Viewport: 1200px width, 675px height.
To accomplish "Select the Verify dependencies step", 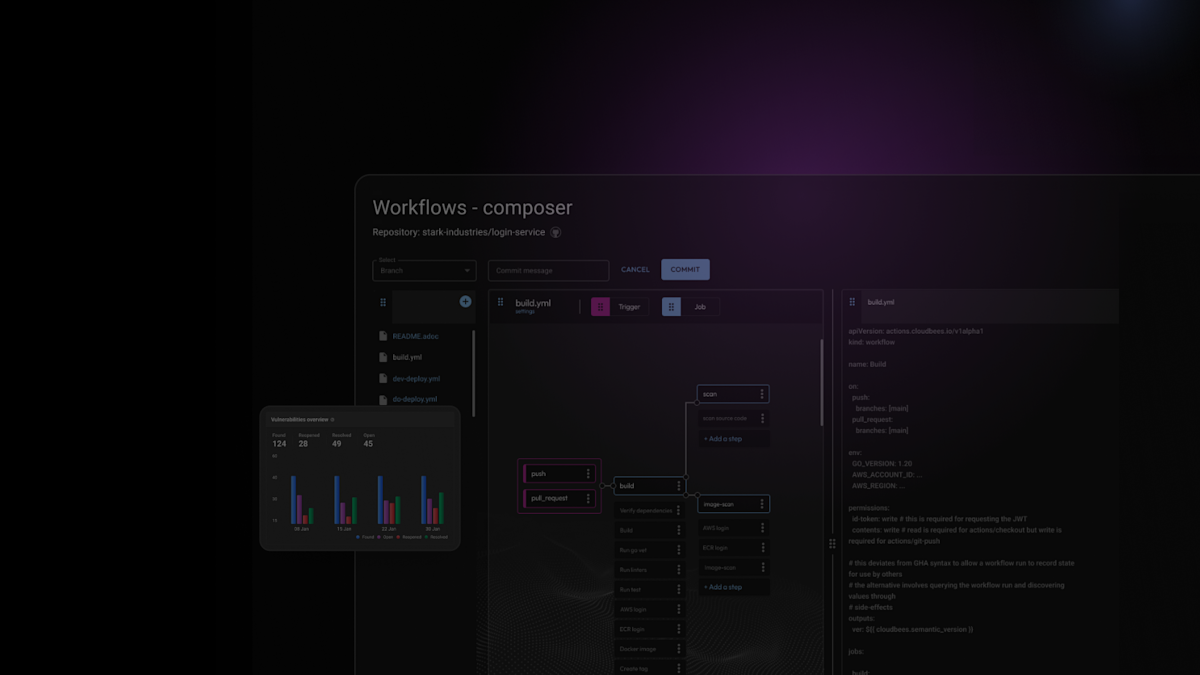I will point(649,510).
